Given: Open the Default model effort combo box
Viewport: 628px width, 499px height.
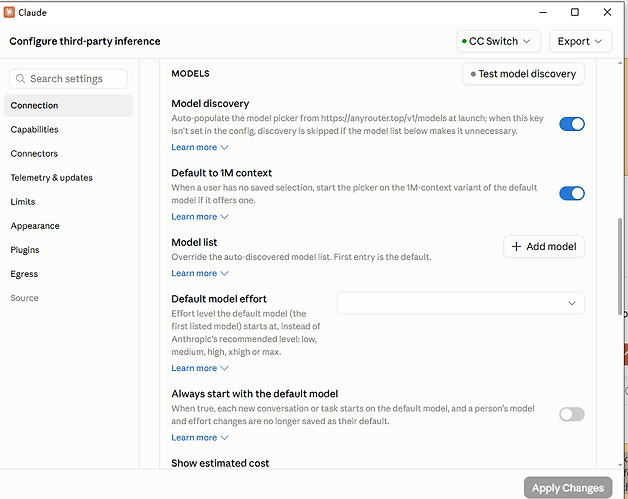Looking at the screenshot, I should point(461,303).
